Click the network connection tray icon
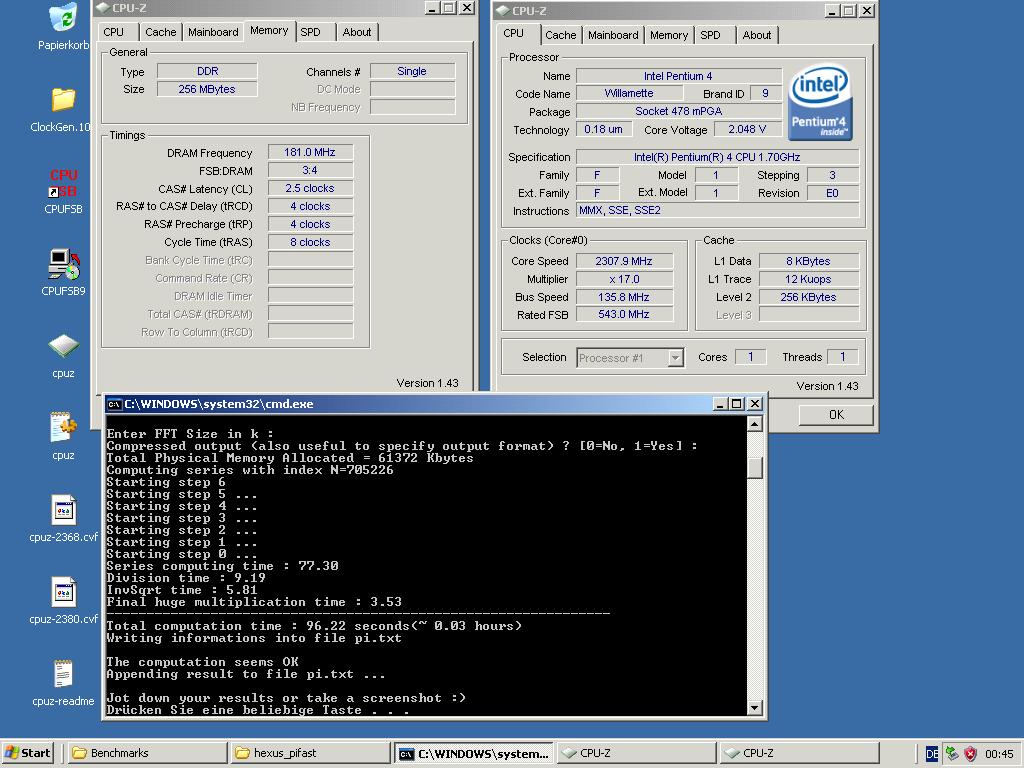Viewport: 1024px width, 768px height. coord(952,754)
